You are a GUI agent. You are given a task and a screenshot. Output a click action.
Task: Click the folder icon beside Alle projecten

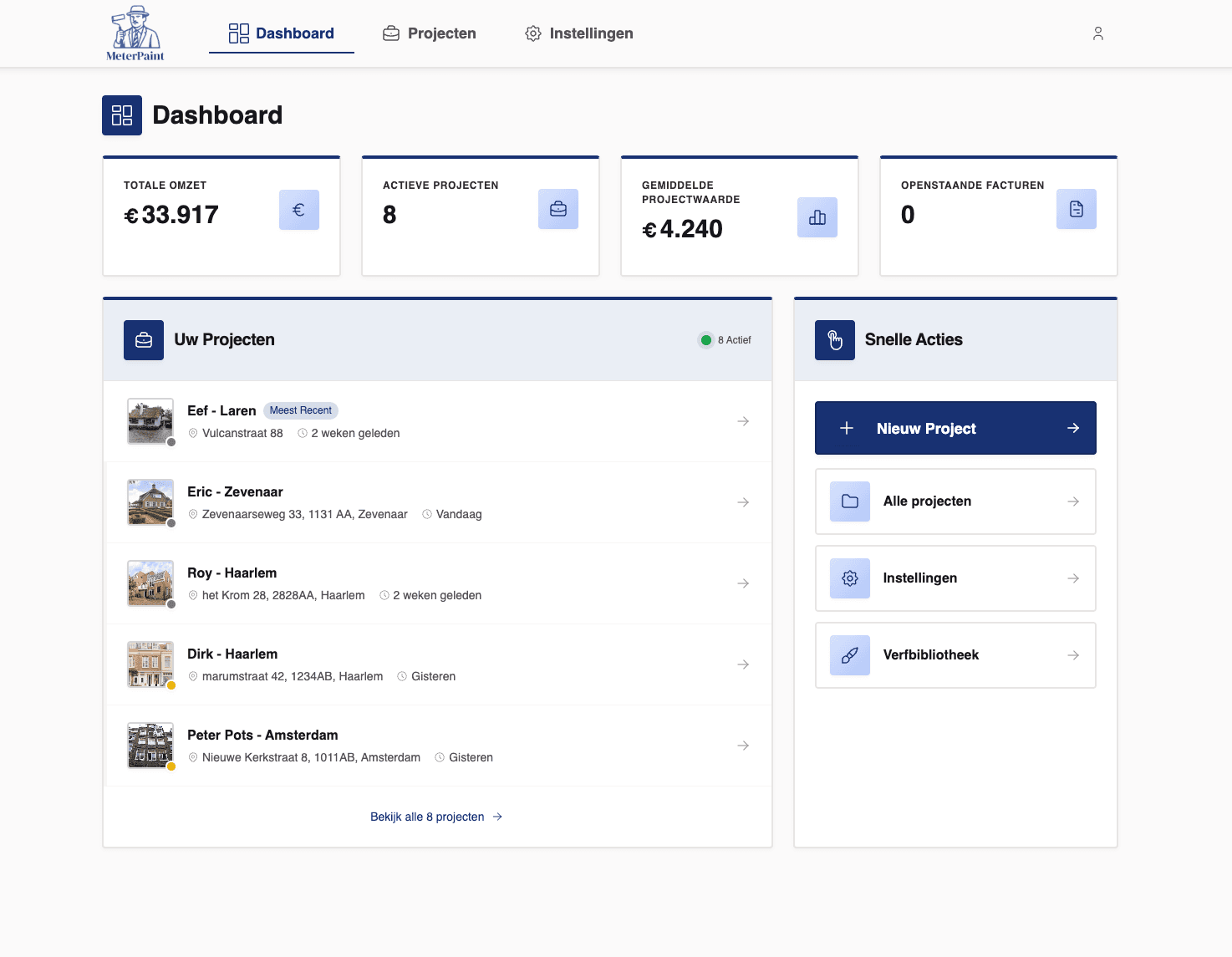pos(849,501)
